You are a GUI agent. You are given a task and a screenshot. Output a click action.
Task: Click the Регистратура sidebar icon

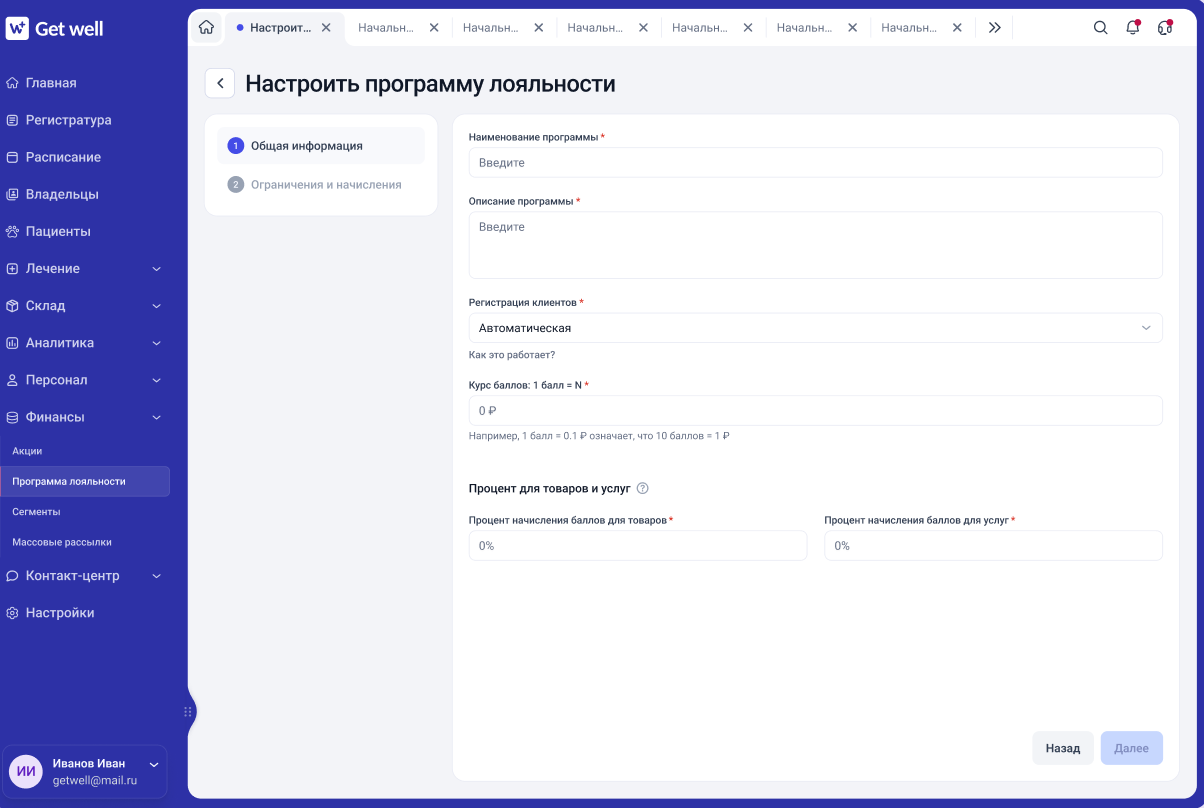pos(13,120)
